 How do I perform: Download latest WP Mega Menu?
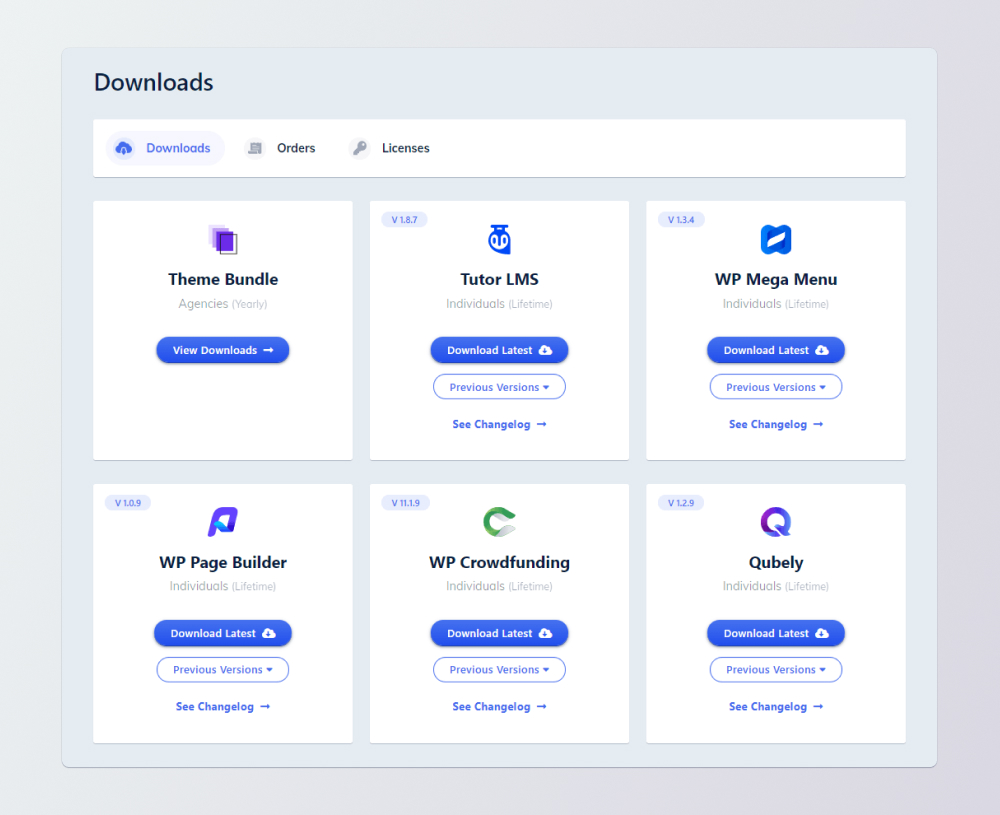pos(776,350)
